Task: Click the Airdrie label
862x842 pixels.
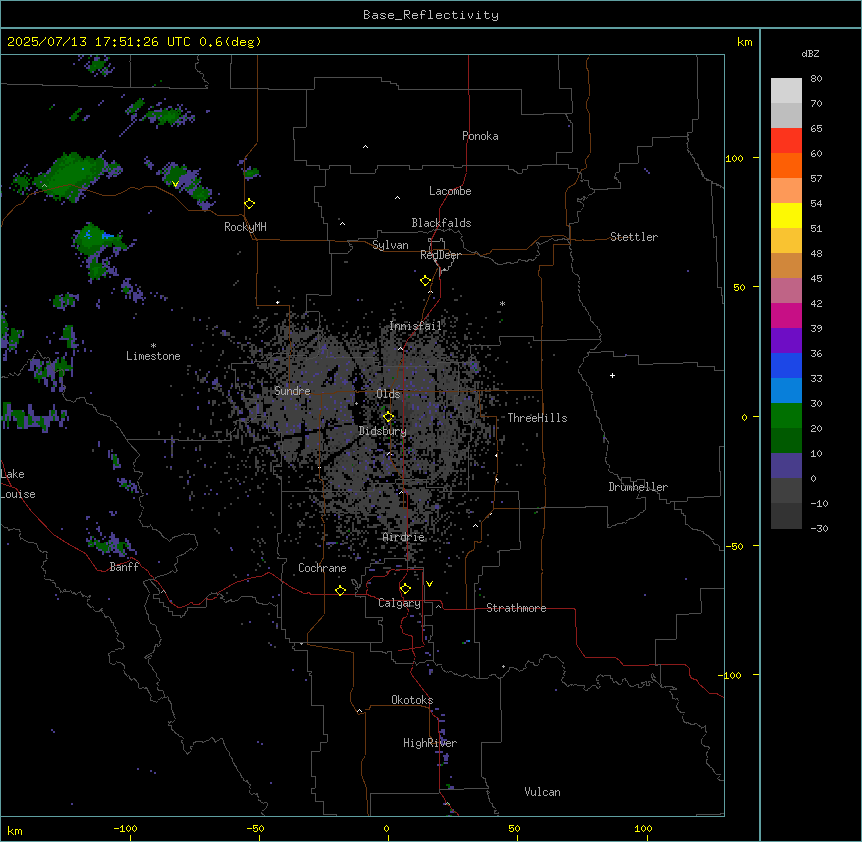Action: (x=404, y=537)
